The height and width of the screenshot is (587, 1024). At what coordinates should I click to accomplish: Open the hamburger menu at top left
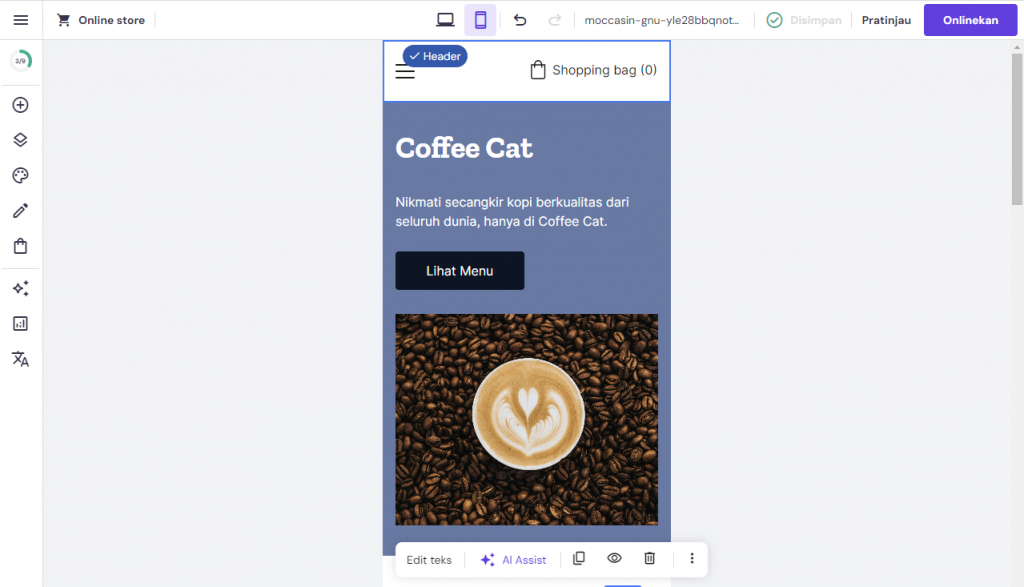coord(20,19)
